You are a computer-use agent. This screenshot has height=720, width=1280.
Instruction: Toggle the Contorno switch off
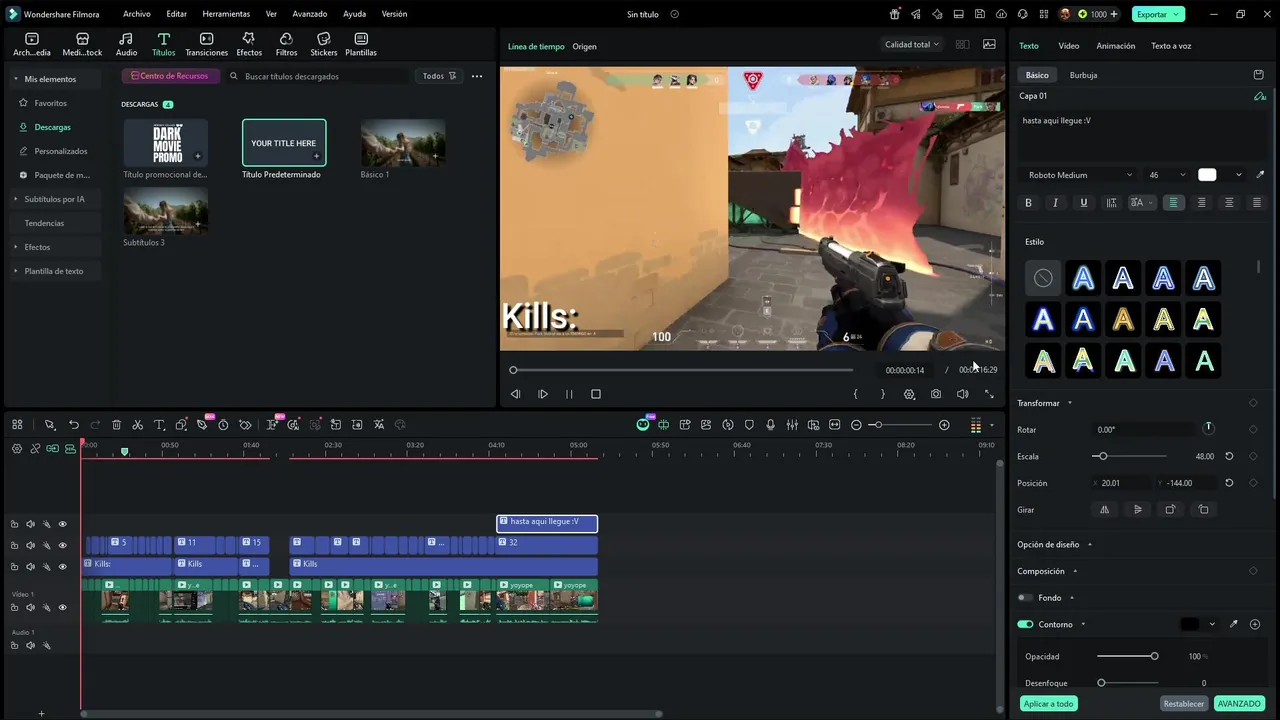pos(1025,624)
